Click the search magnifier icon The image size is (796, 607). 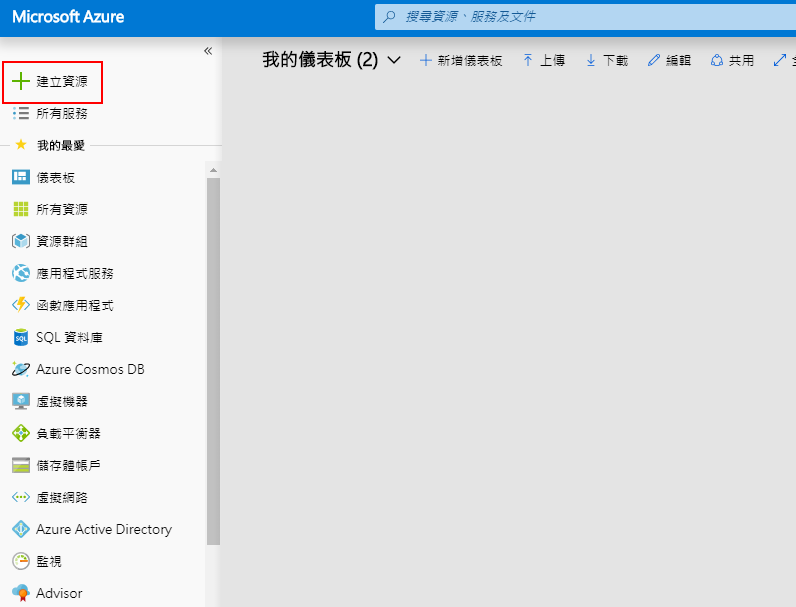pyautogui.click(x=389, y=17)
